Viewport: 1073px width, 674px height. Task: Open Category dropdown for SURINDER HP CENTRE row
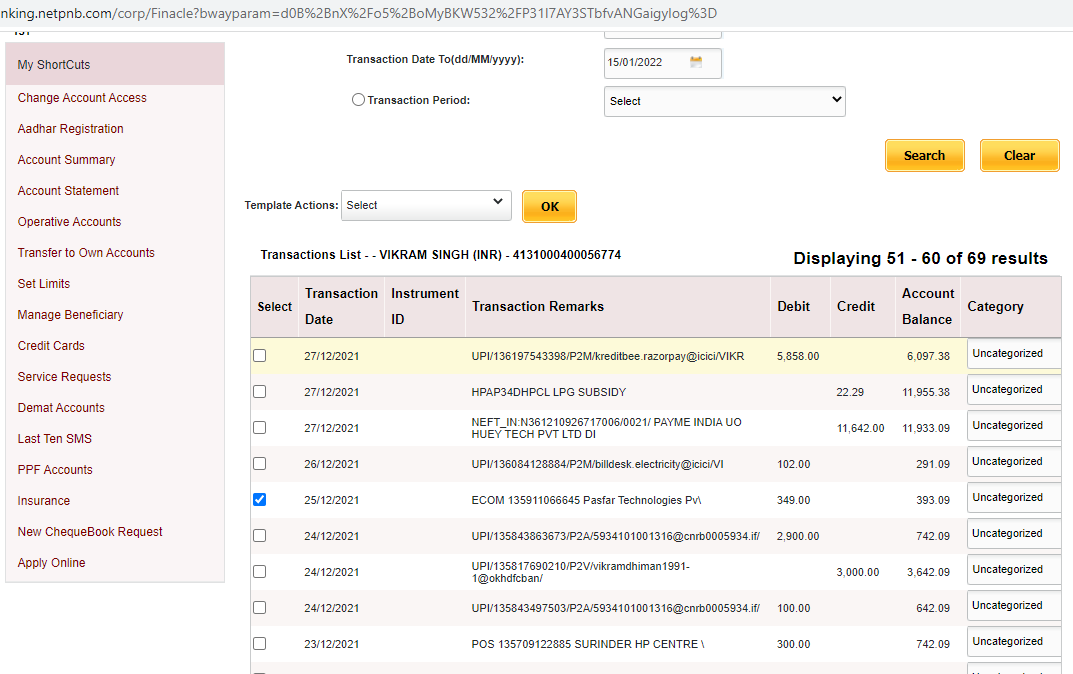click(1012, 642)
